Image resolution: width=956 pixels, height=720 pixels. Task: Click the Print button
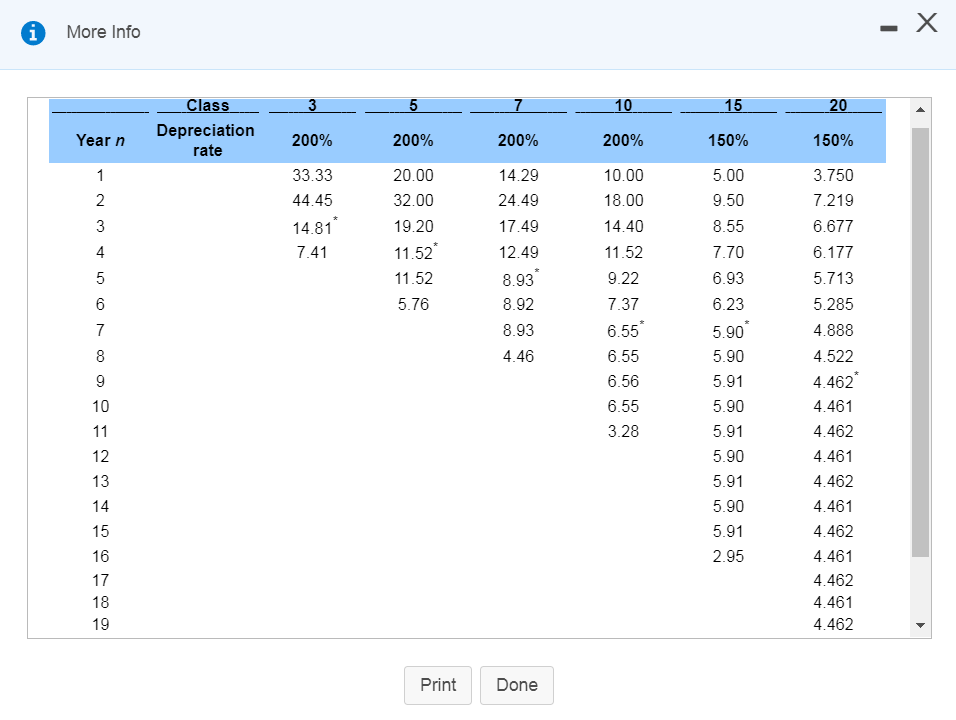pyautogui.click(x=438, y=685)
